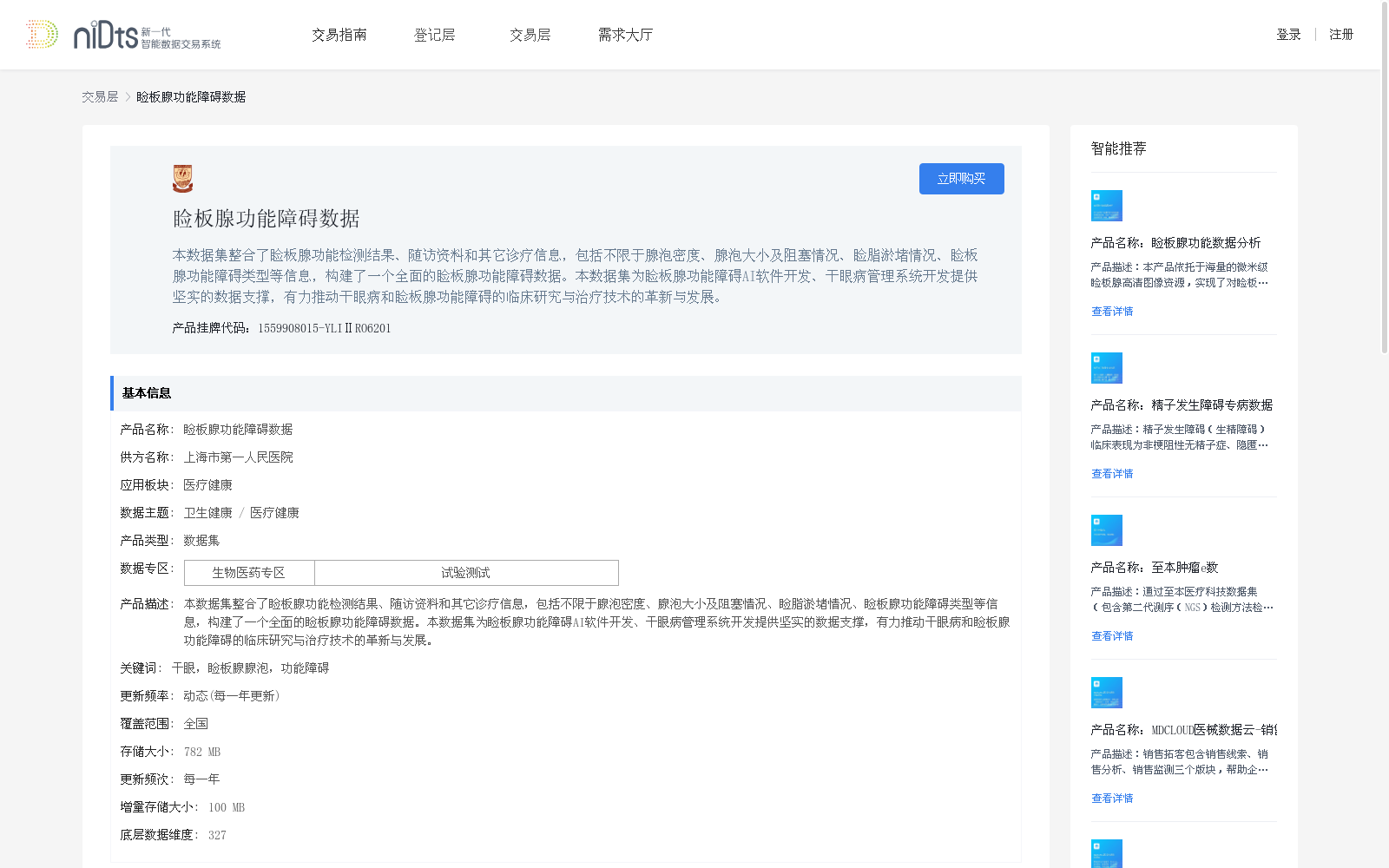Open thumbnail for 精子发生障碍专病数据
The image size is (1389, 868).
click(1107, 368)
